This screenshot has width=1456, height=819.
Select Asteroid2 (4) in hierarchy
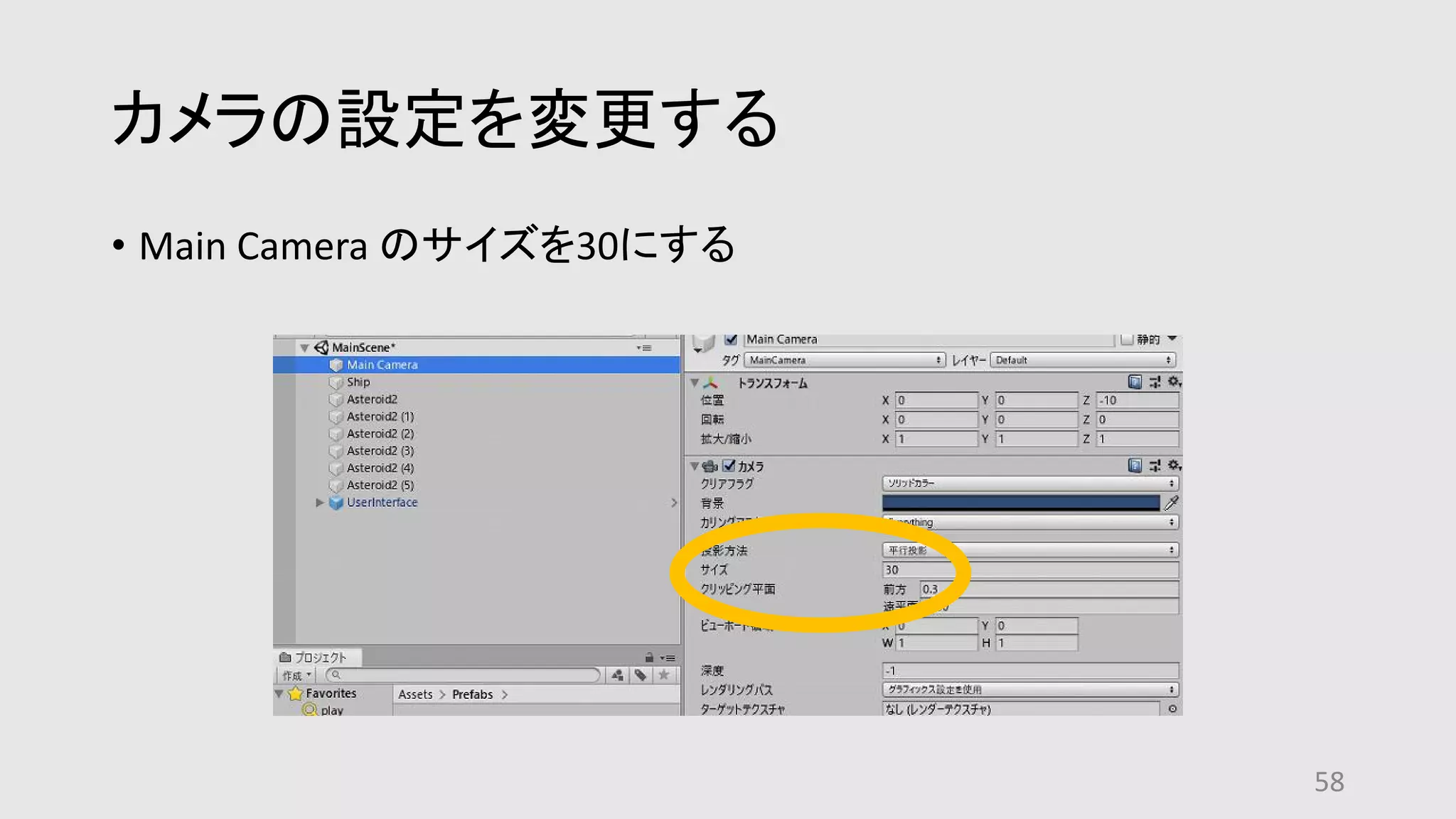tap(380, 468)
